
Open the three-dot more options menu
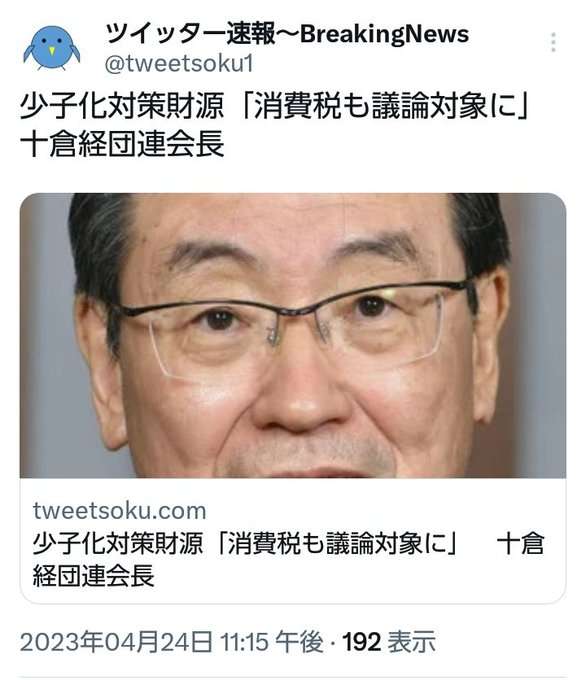point(553,42)
